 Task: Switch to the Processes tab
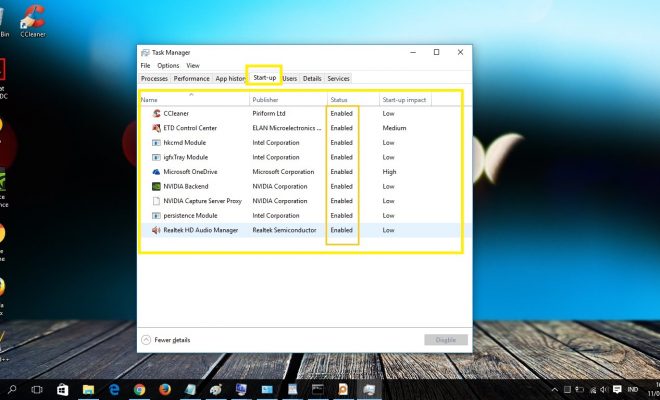click(154, 79)
